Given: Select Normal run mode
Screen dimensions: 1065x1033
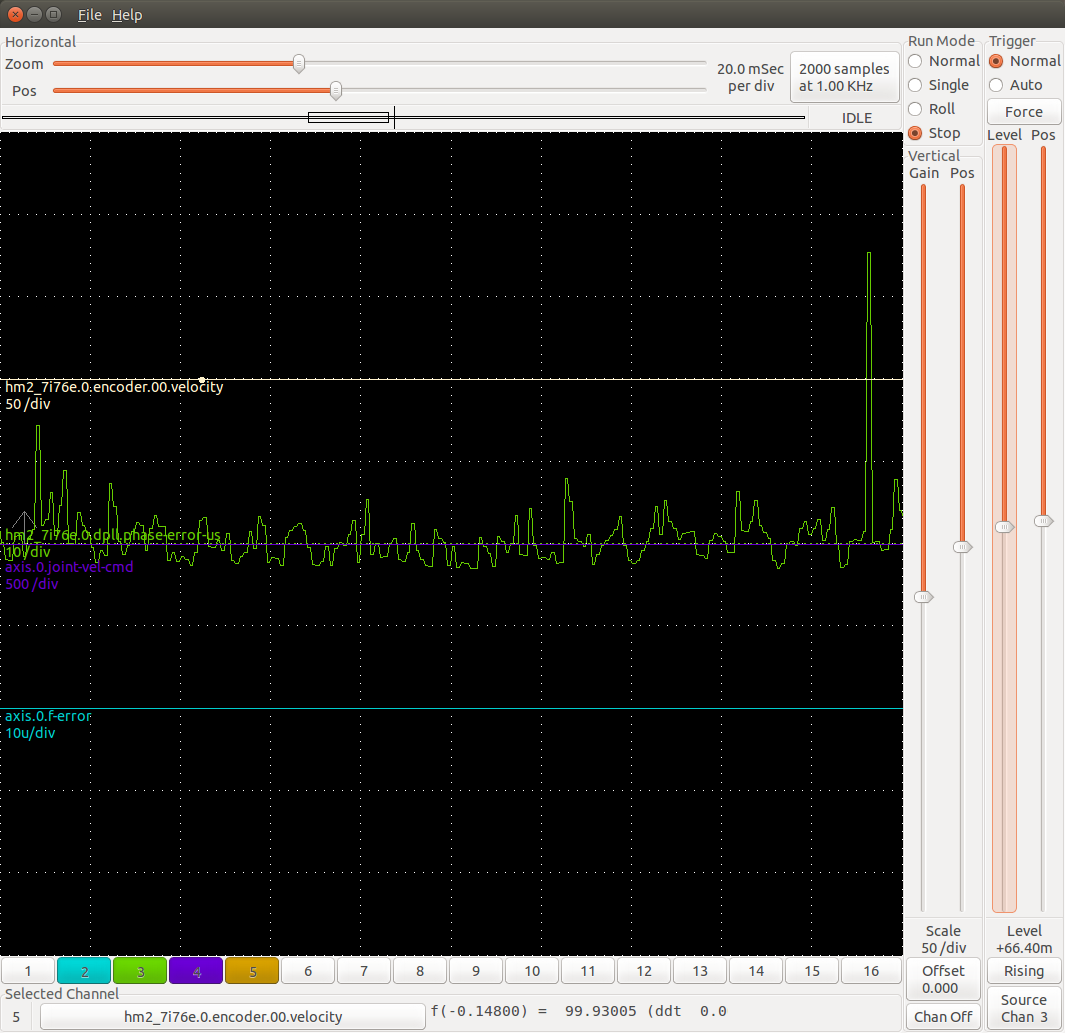Looking at the screenshot, I should (x=944, y=61).
